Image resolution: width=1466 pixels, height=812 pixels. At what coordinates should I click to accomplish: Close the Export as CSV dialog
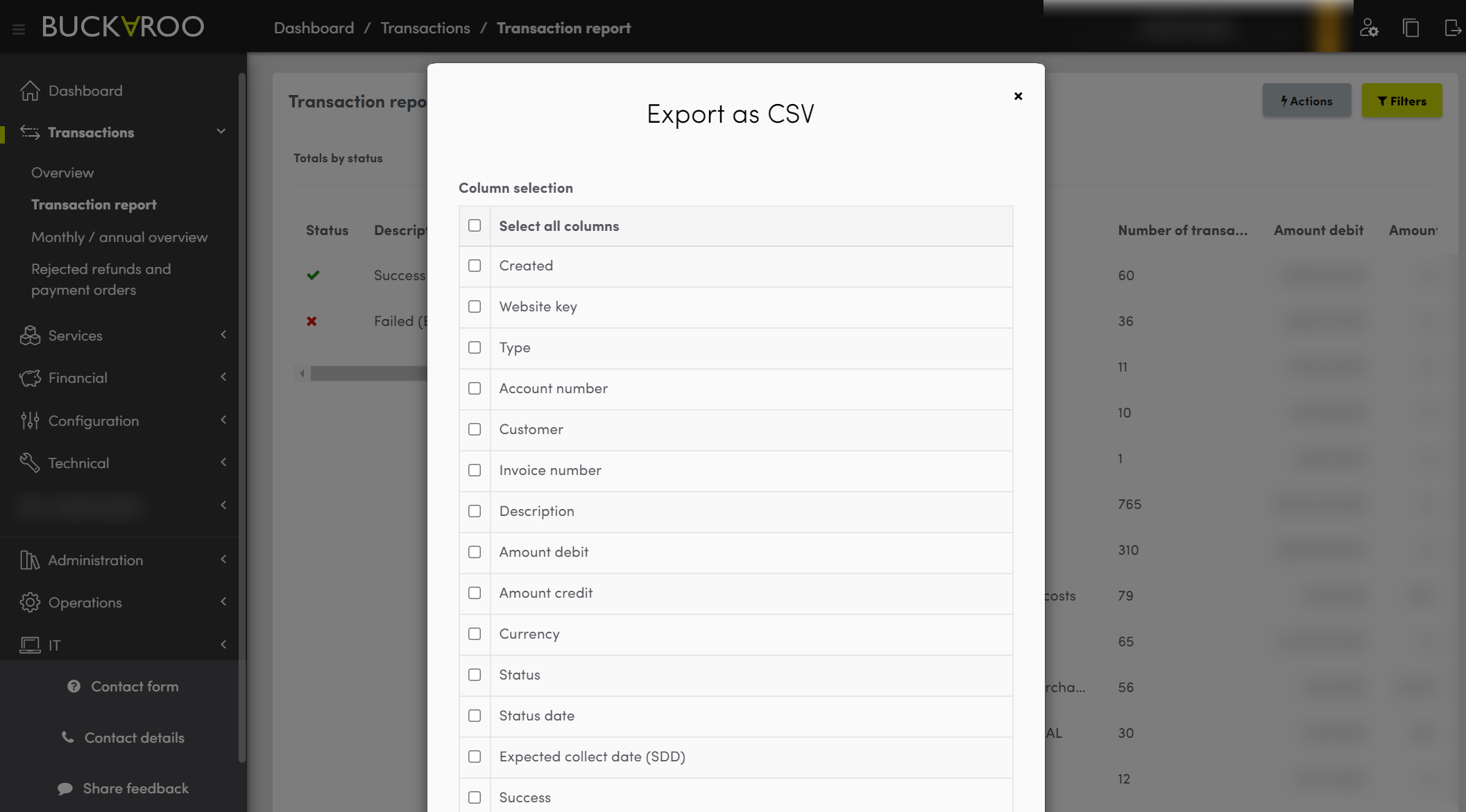coord(1018,96)
